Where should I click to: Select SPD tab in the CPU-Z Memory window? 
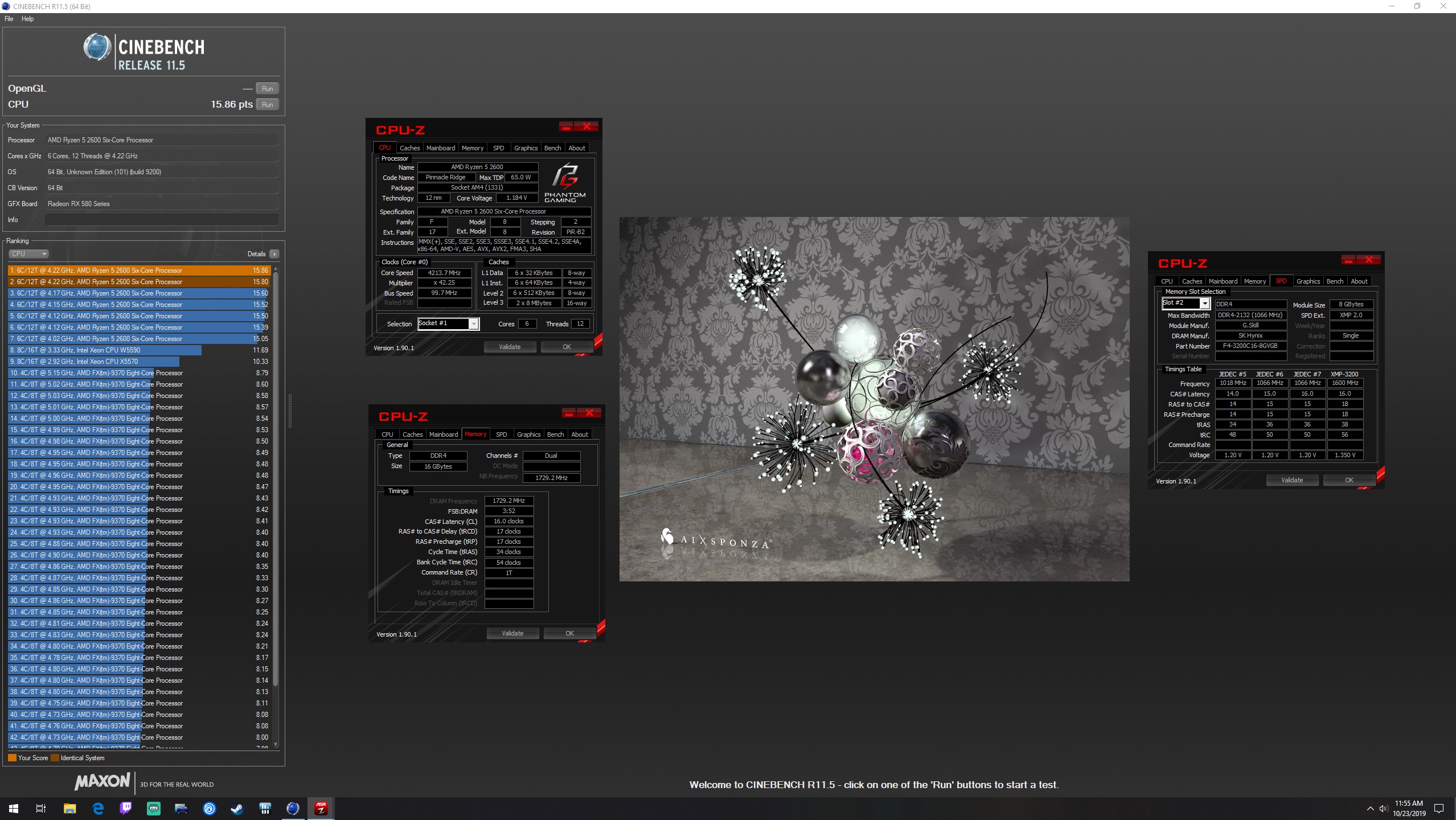point(501,434)
